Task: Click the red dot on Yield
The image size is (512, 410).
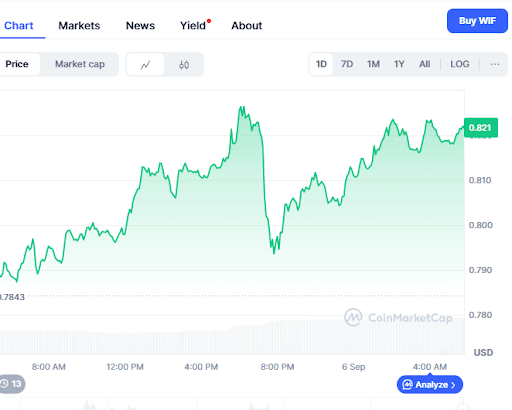Action: click(x=209, y=21)
